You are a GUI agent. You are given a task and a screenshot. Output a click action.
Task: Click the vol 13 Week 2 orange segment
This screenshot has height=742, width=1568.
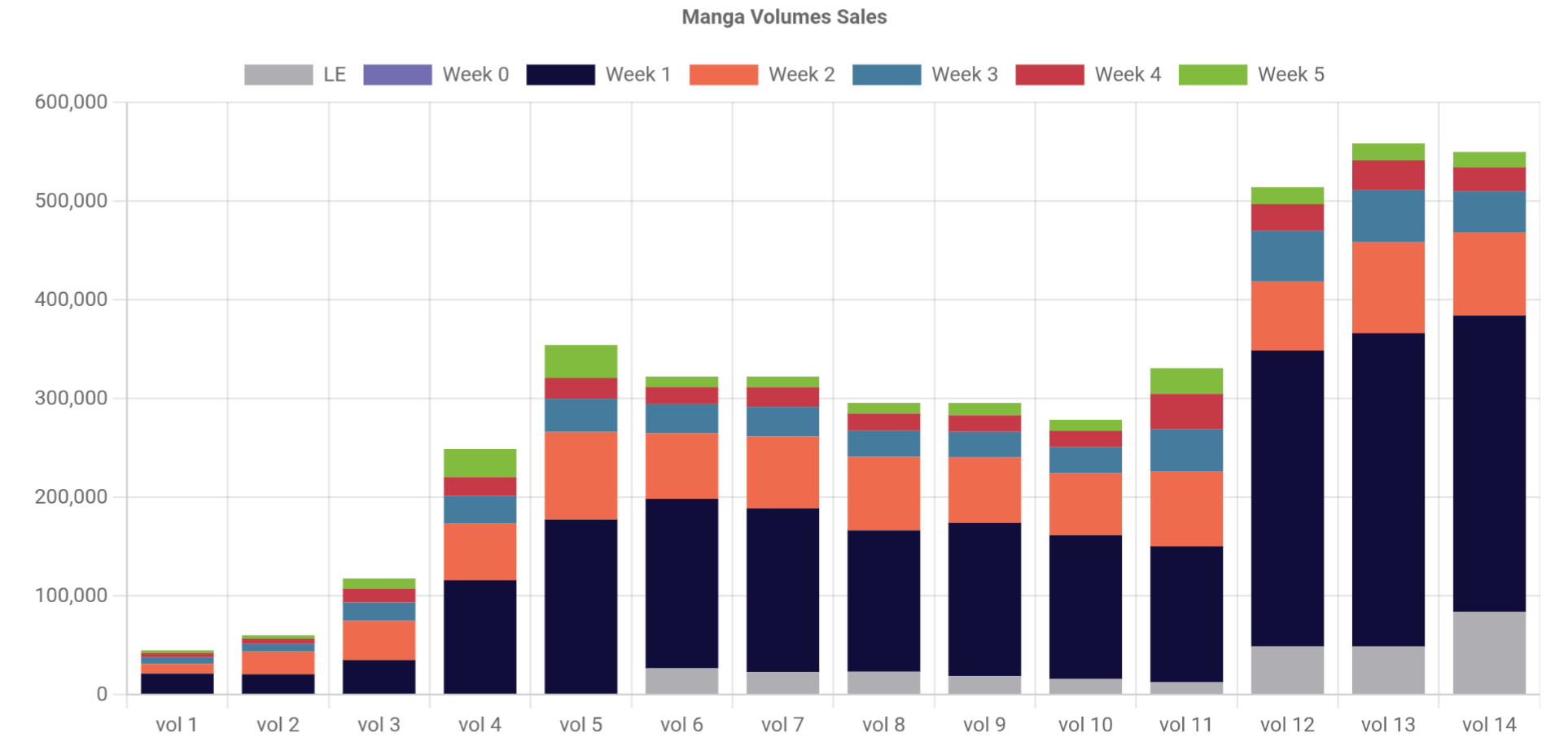coord(1389,287)
